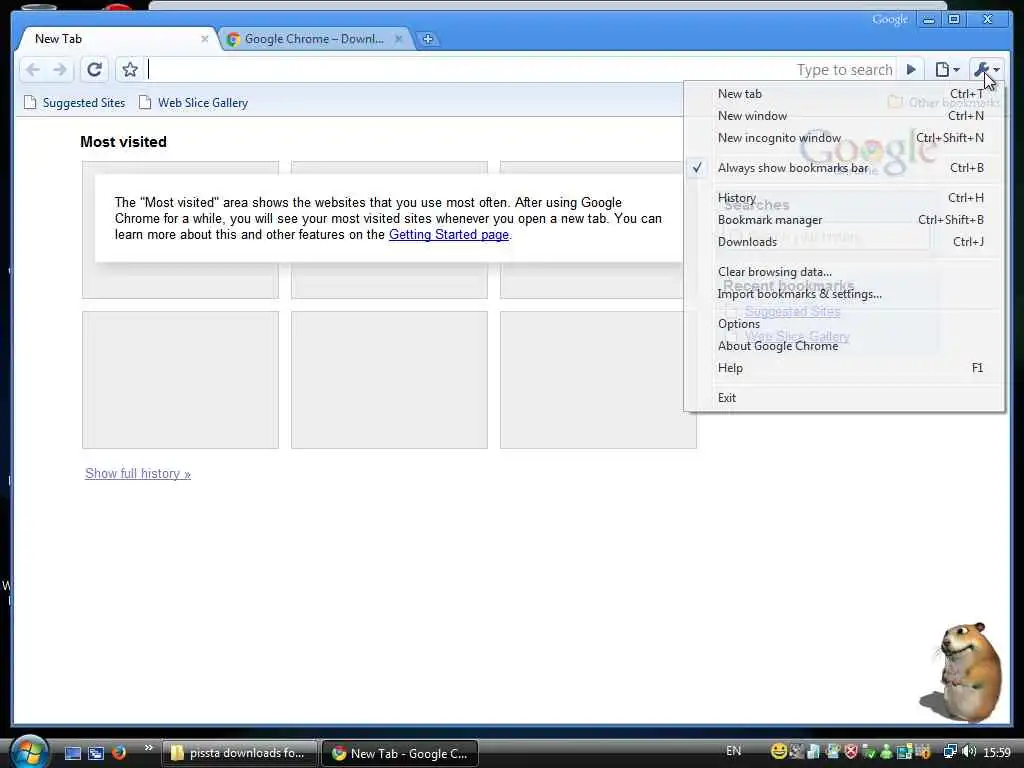Select Import bookmarks & settings
This screenshot has height=768, width=1024.
click(844, 294)
